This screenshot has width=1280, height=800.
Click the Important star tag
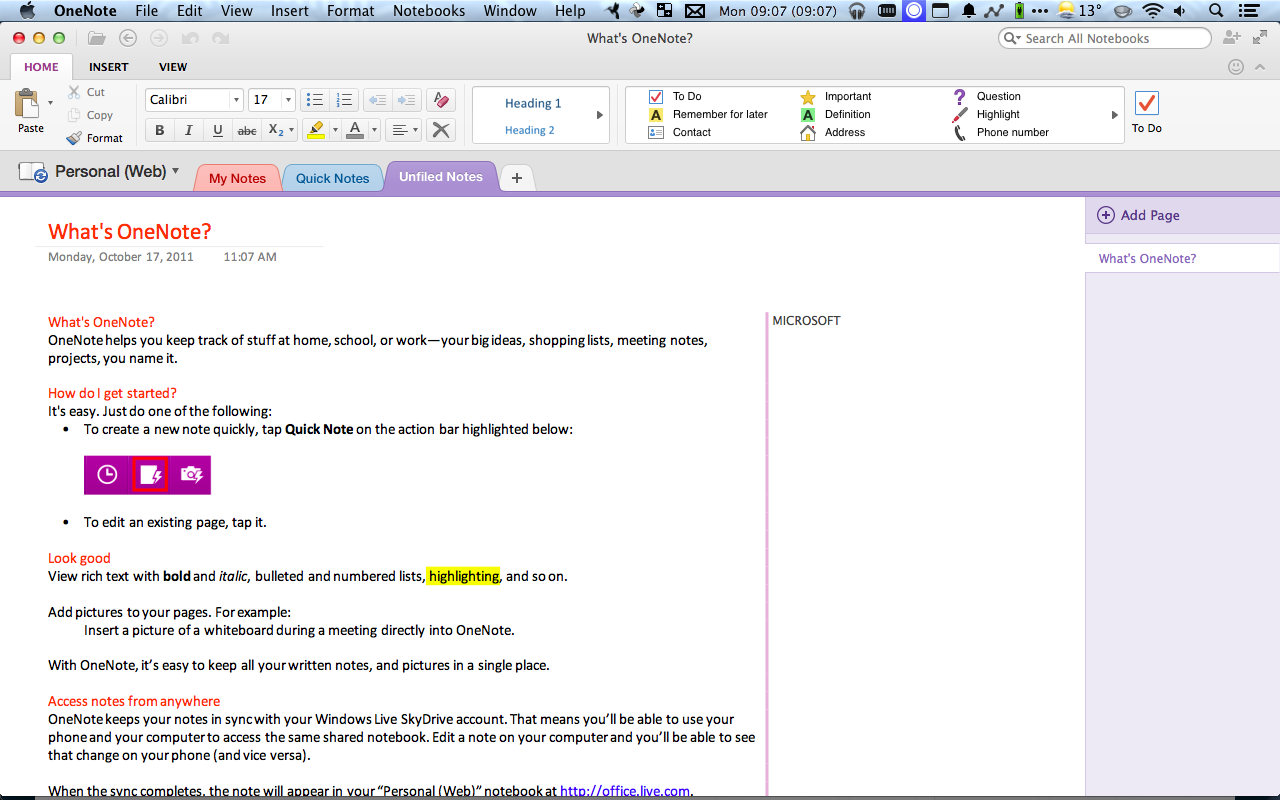point(835,97)
